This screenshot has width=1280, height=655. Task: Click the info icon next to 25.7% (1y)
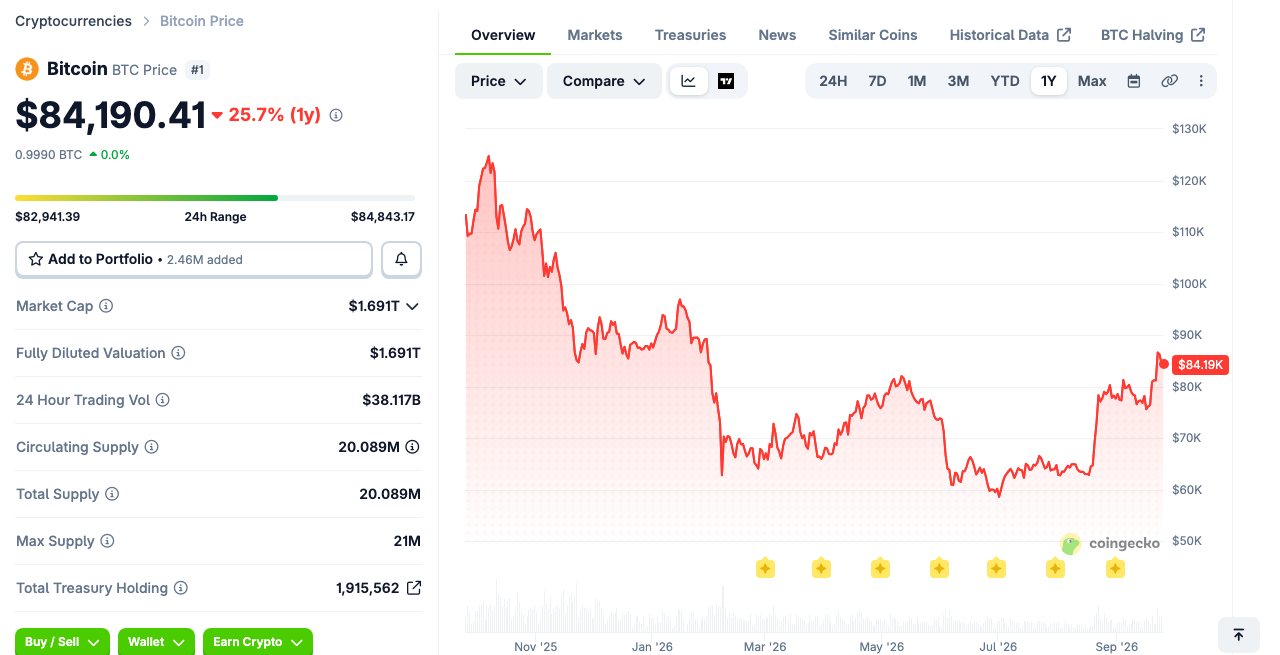coord(336,115)
